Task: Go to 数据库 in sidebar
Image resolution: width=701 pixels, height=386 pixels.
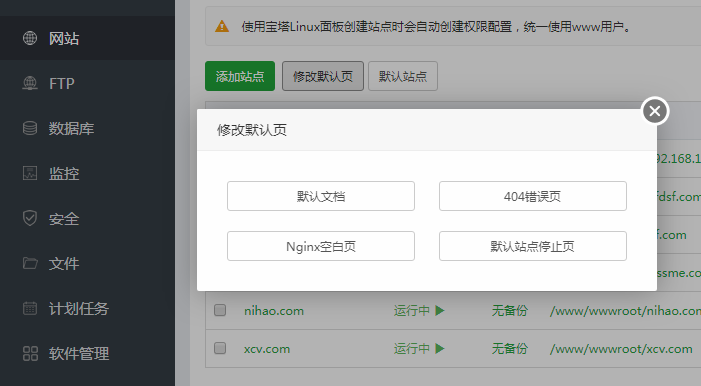Action: pos(87,128)
